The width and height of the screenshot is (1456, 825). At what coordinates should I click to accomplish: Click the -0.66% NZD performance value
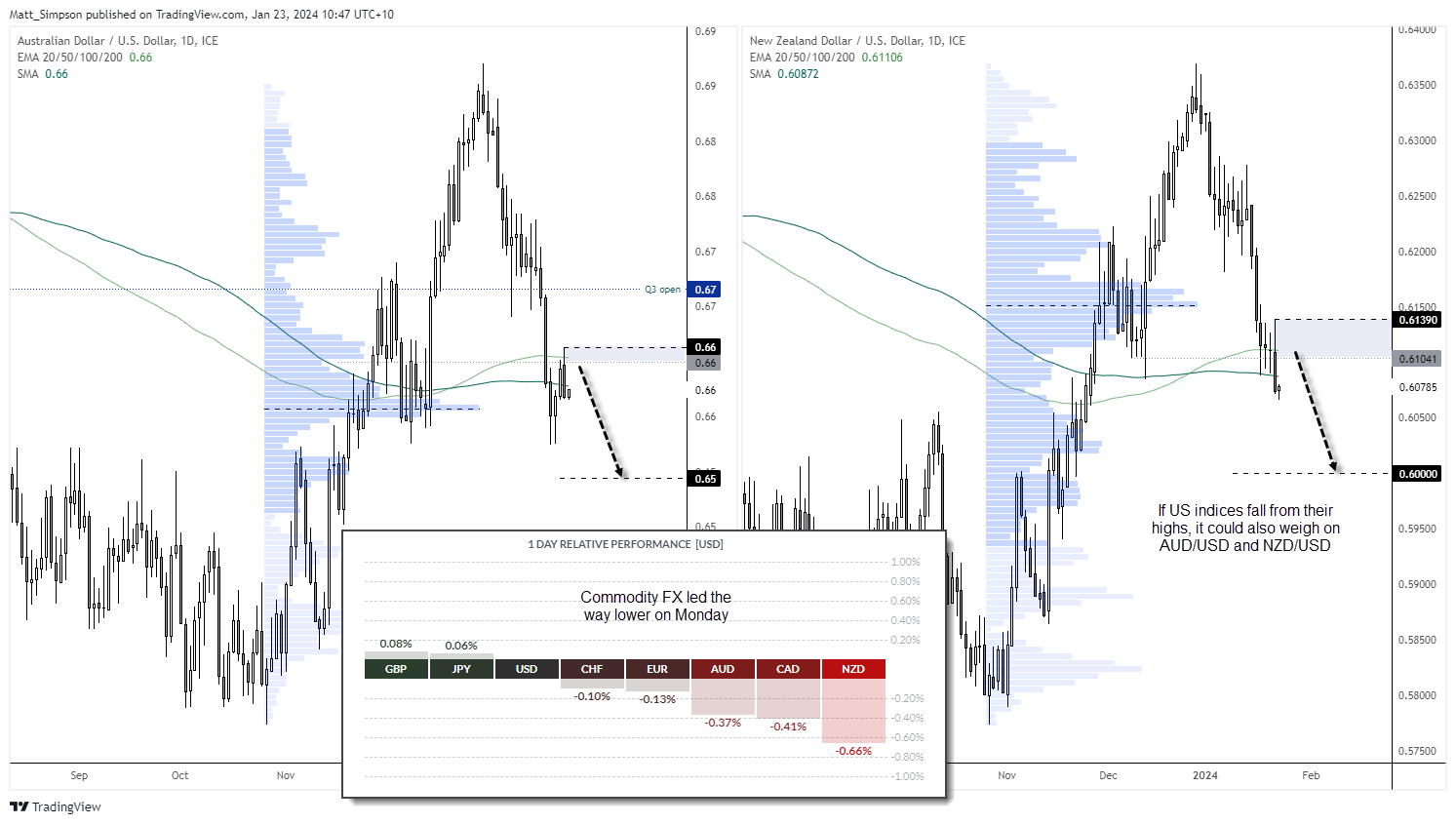click(853, 751)
